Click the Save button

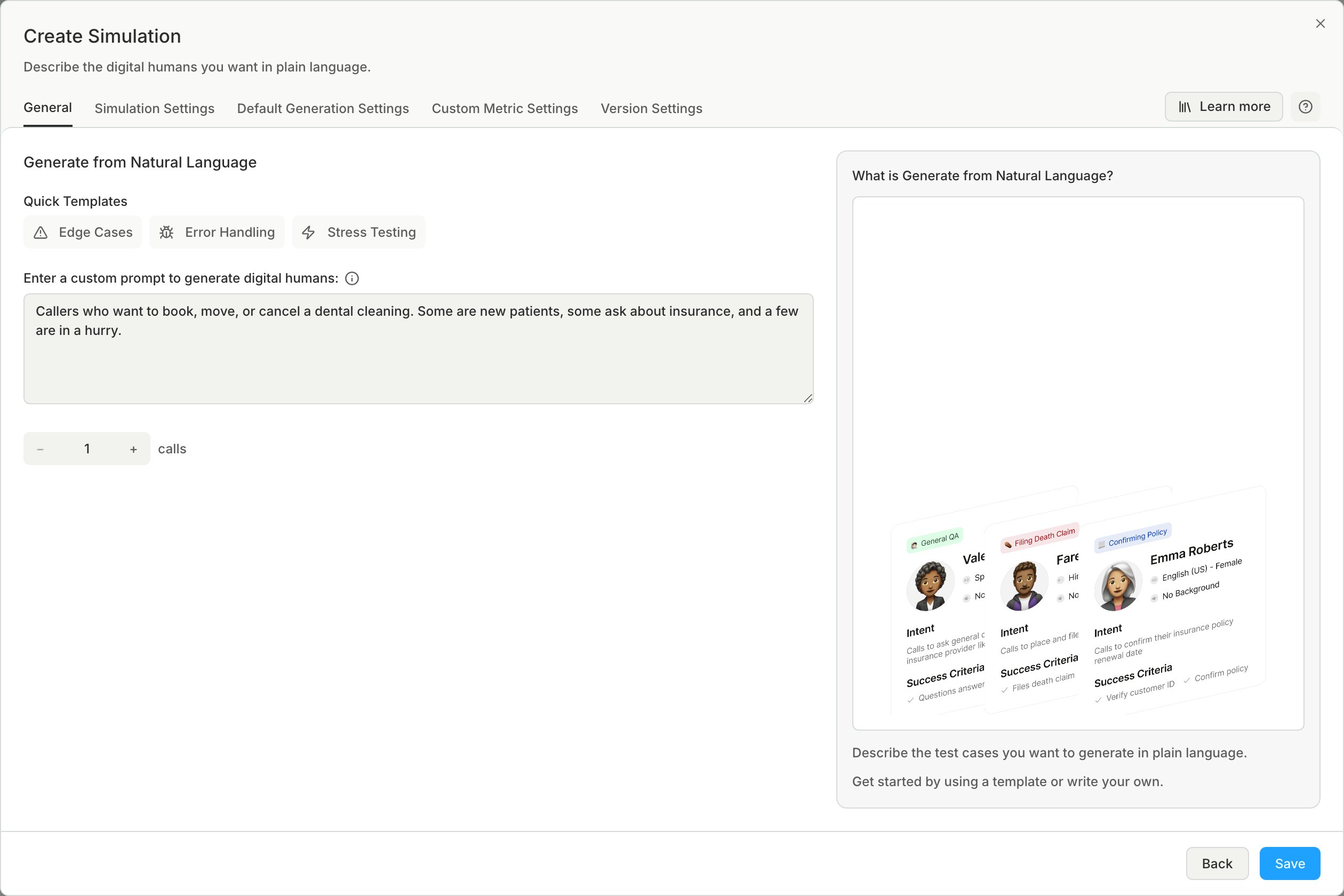[1290, 863]
